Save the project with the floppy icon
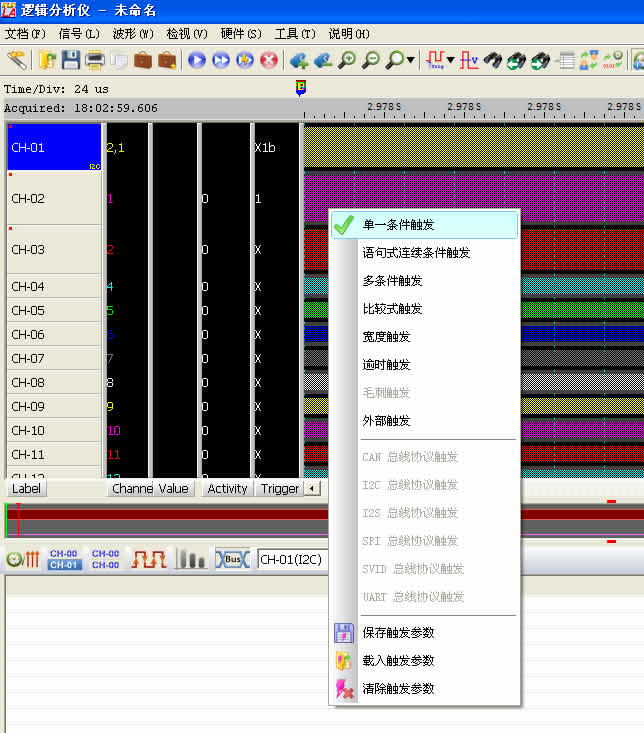Image resolution: width=644 pixels, height=733 pixels. point(71,60)
